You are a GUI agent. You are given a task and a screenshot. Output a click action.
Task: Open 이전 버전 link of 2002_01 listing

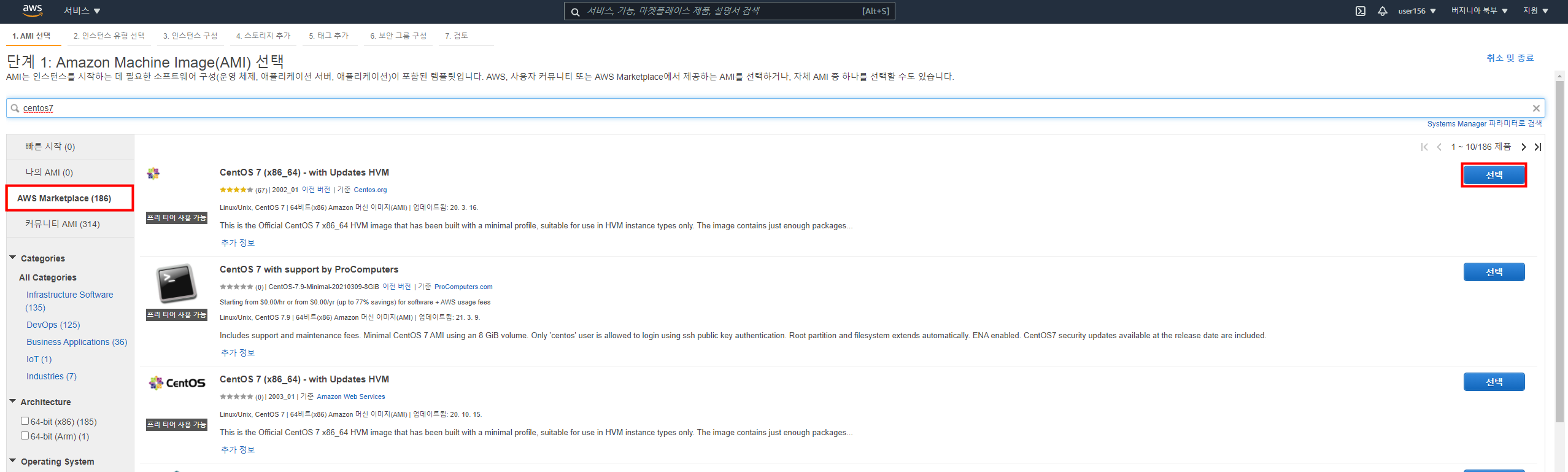pos(316,190)
